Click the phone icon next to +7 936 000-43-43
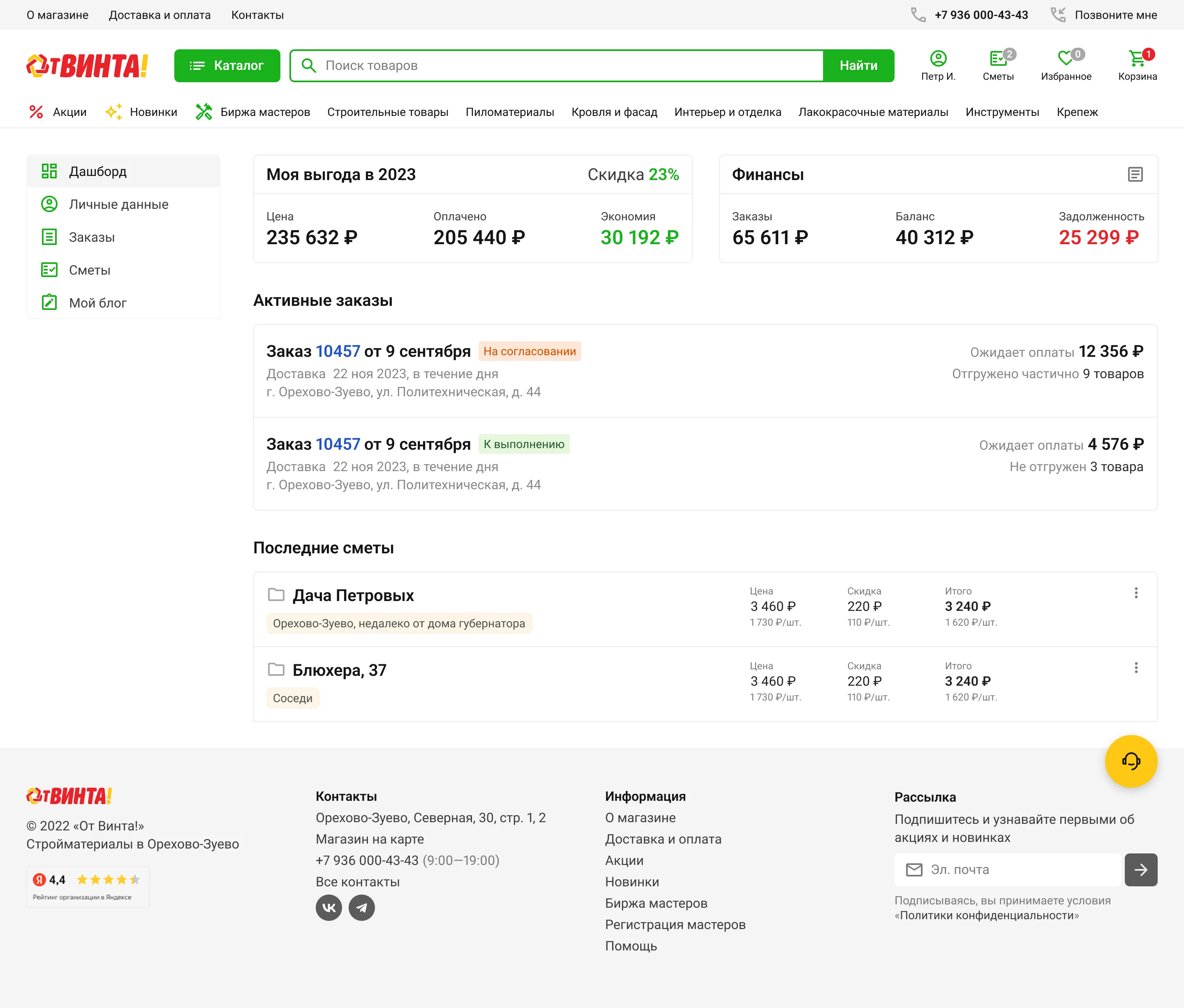The image size is (1184, 1008). pyautogui.click(x=918, y=15)
